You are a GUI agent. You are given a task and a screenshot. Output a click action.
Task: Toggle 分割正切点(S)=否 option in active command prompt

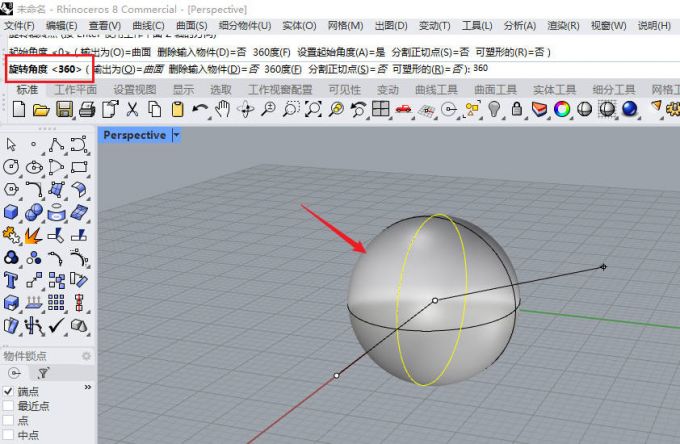(348, 69)
